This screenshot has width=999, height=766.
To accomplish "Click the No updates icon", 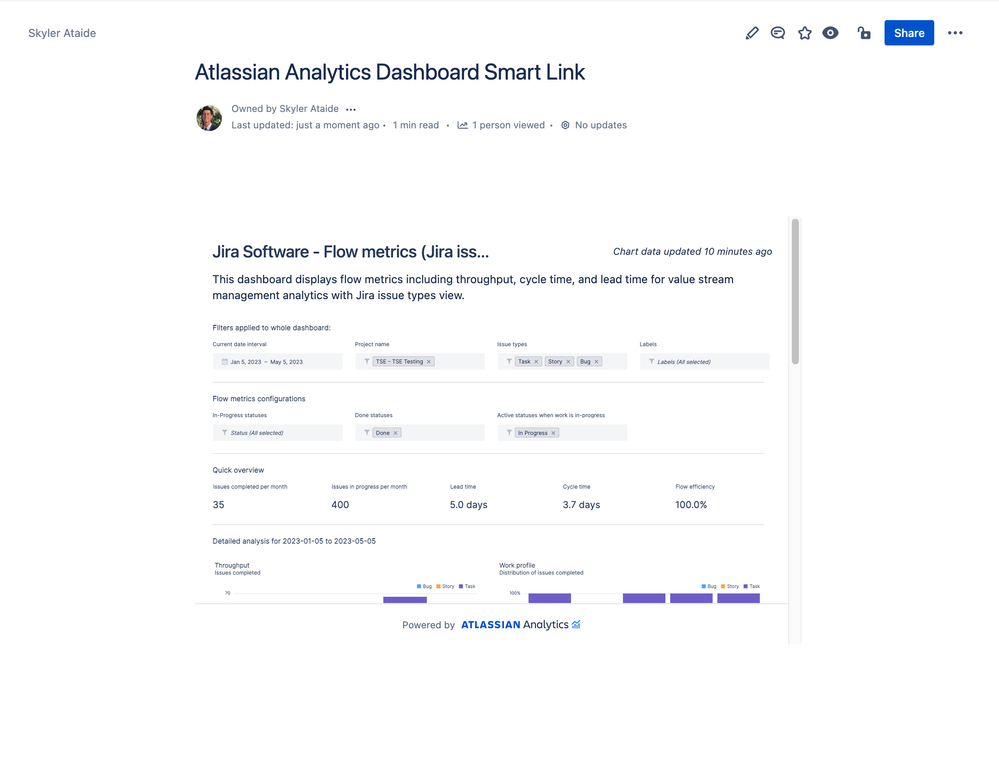I will [x=566, y=125].
